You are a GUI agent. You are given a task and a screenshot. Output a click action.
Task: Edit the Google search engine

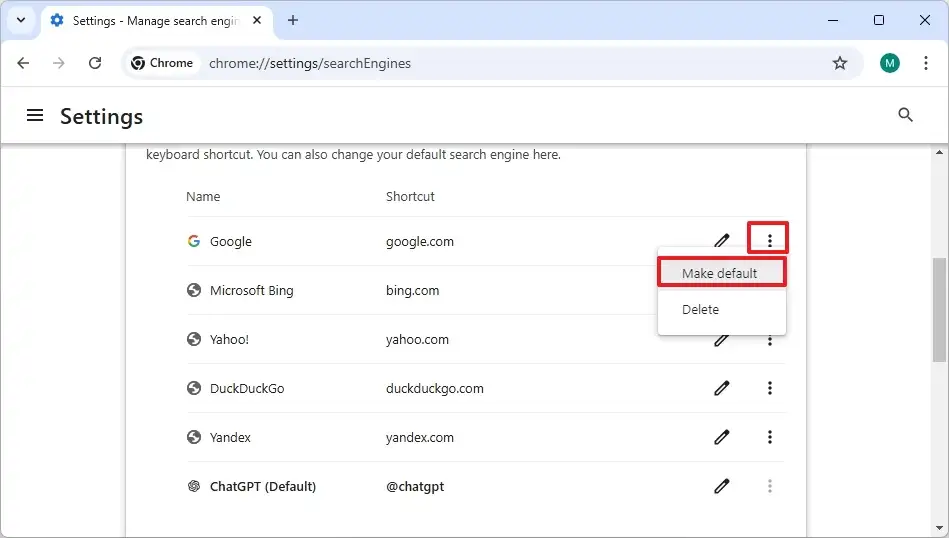pyautogui.click(x=721, y=241)
